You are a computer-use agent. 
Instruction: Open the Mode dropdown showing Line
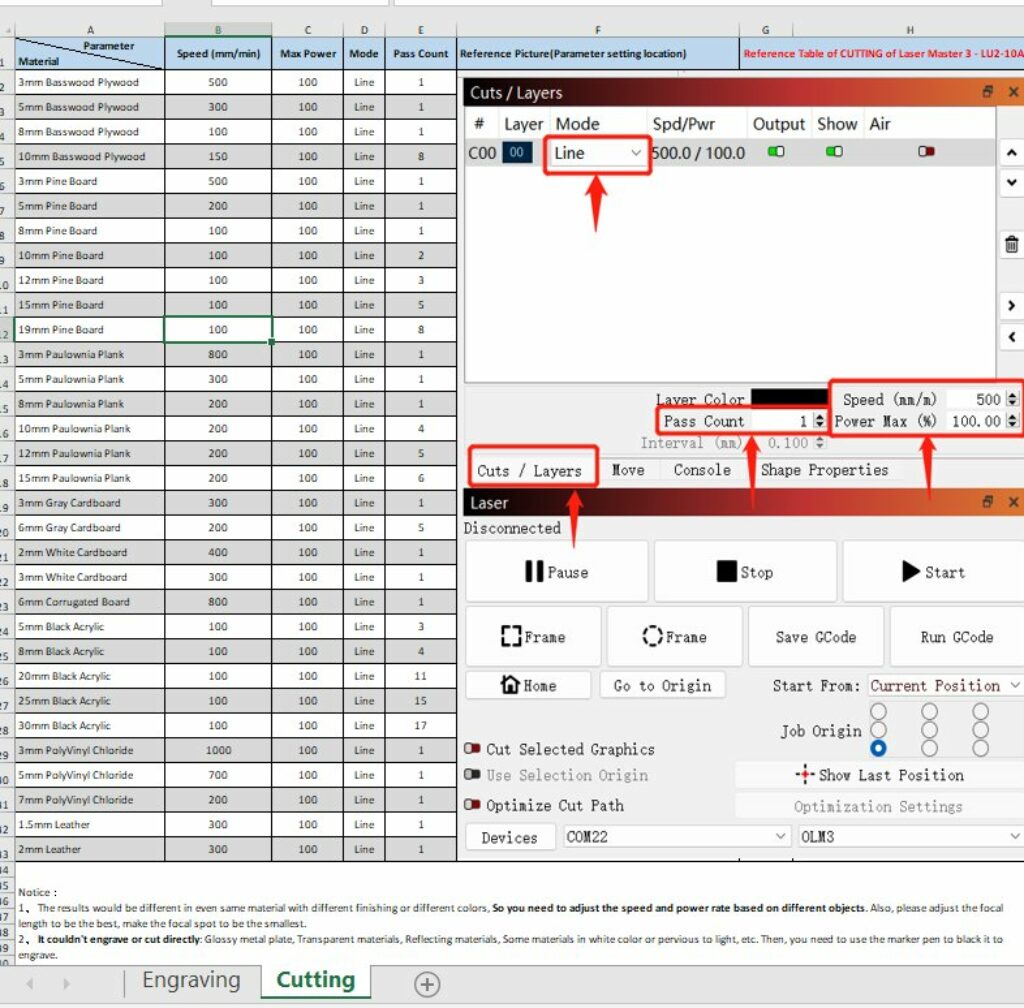pyautogui.click(x=597, y=153)
